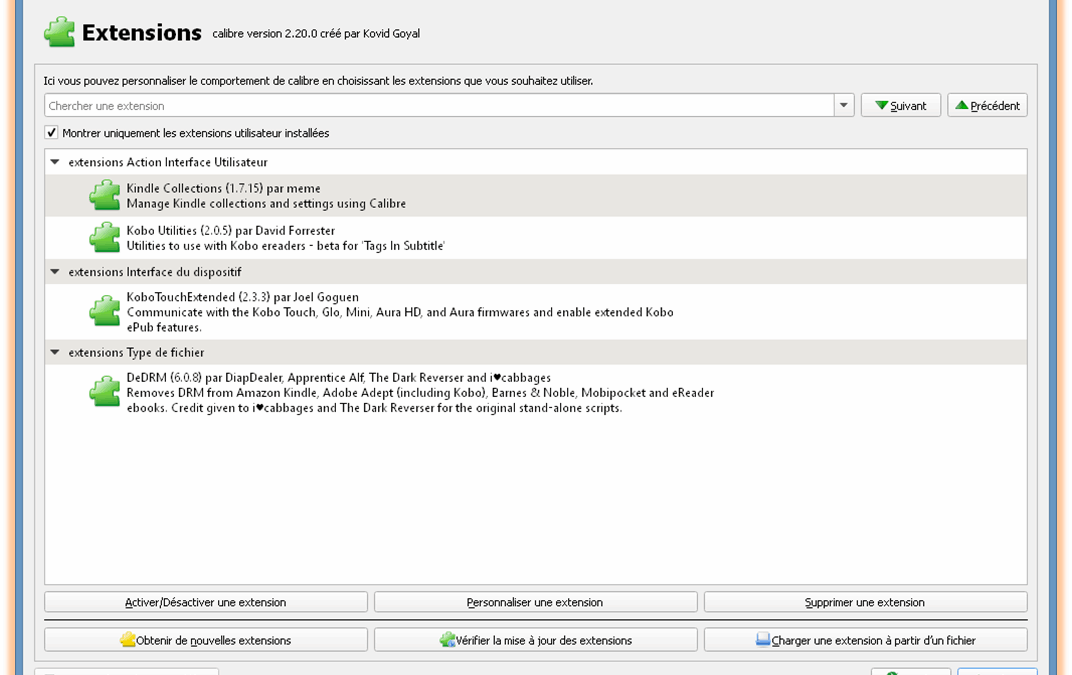
Task: Click the 'Ici vous pouvez personnaliser' instruction text
Action: [x=318, y=81]
